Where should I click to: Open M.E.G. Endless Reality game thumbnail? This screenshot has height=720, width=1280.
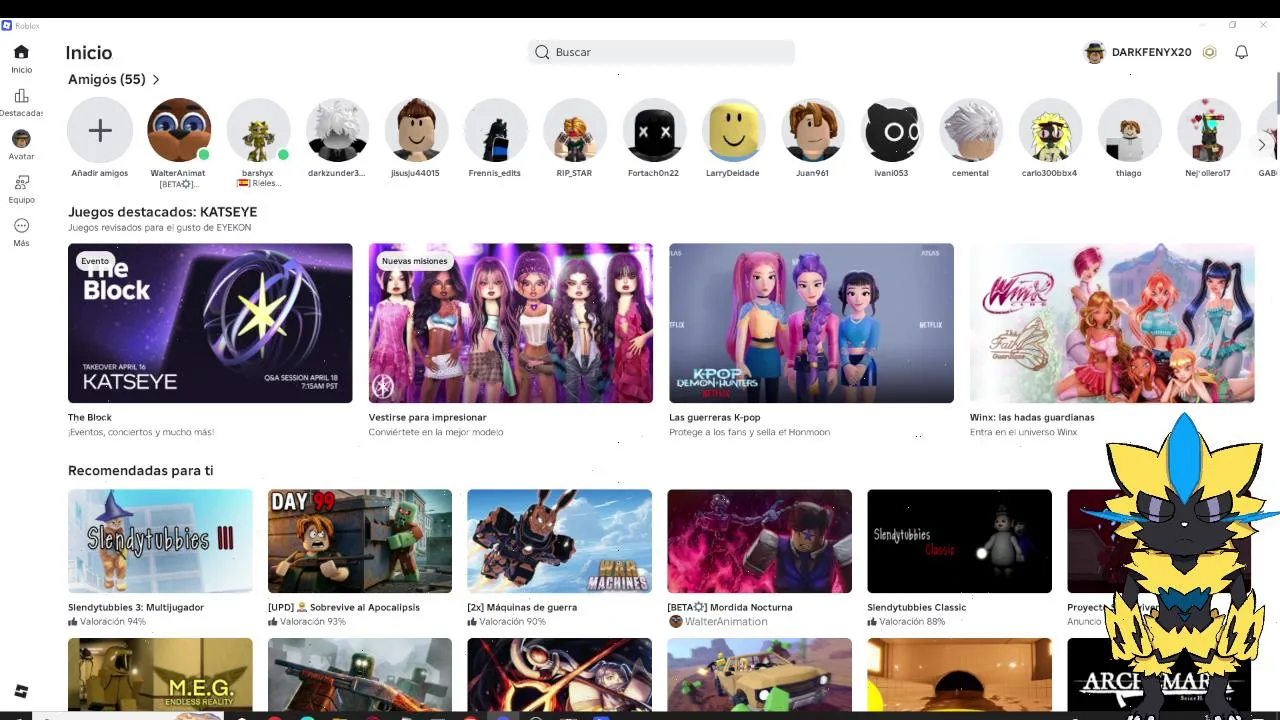[x=160, y=674]
